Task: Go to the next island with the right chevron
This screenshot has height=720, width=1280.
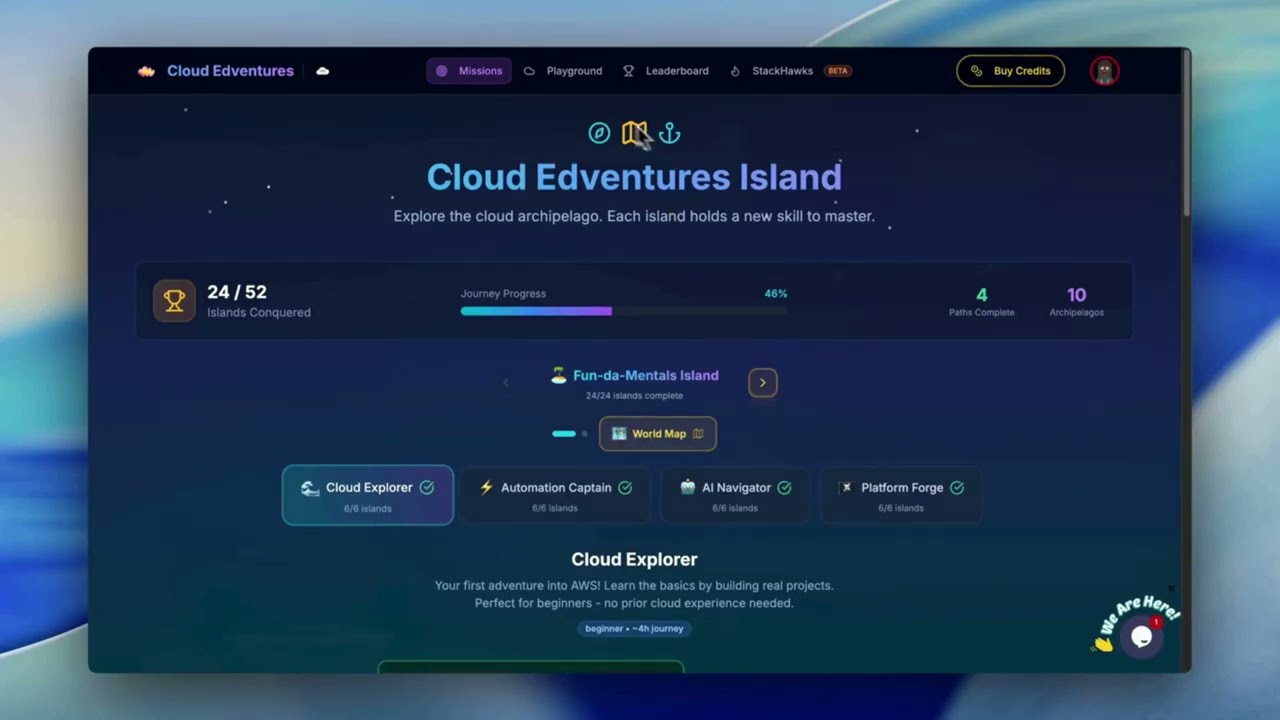Action: click(762, 383)
